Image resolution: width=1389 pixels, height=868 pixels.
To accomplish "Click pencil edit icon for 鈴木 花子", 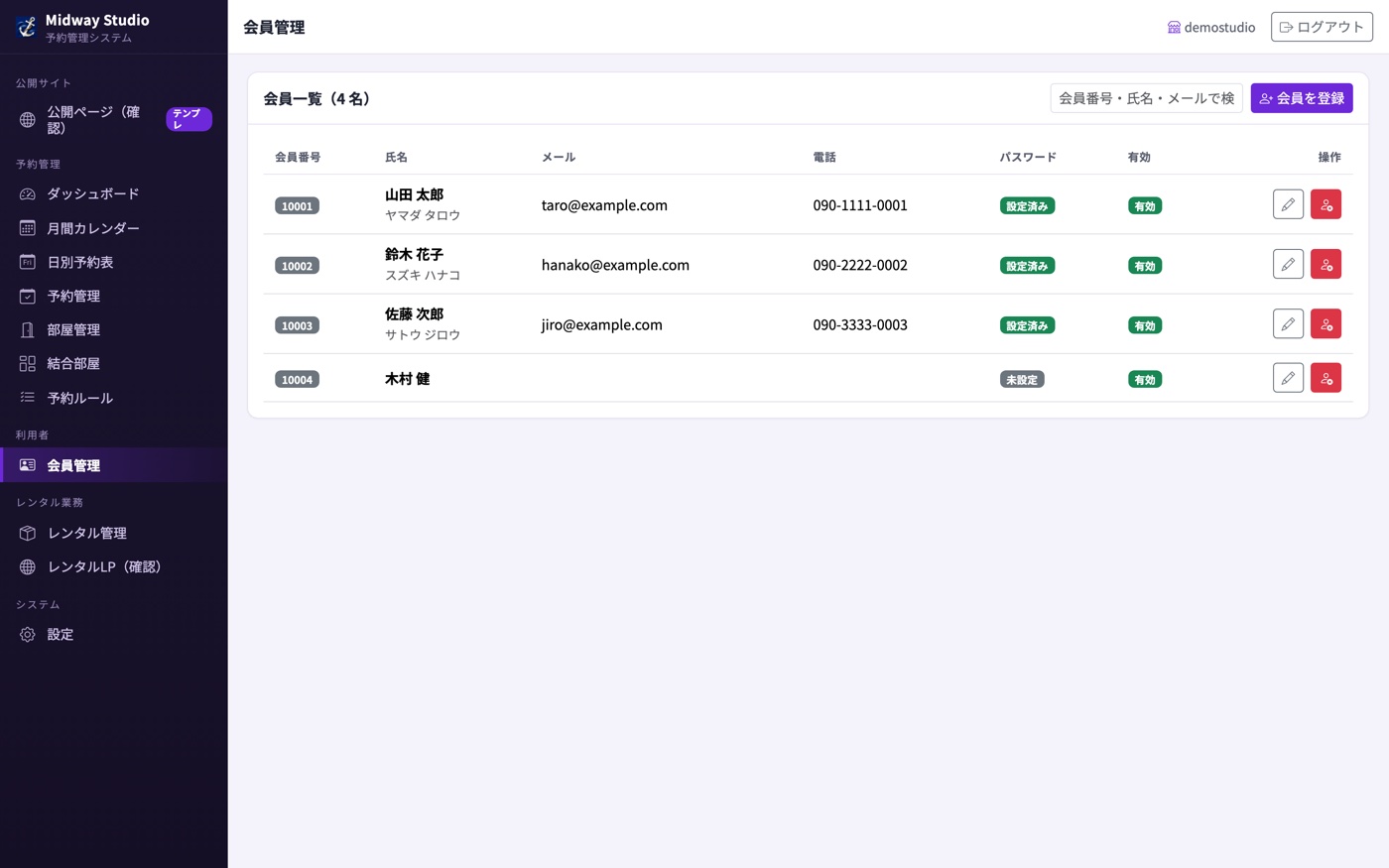I will click(1288, 264).
